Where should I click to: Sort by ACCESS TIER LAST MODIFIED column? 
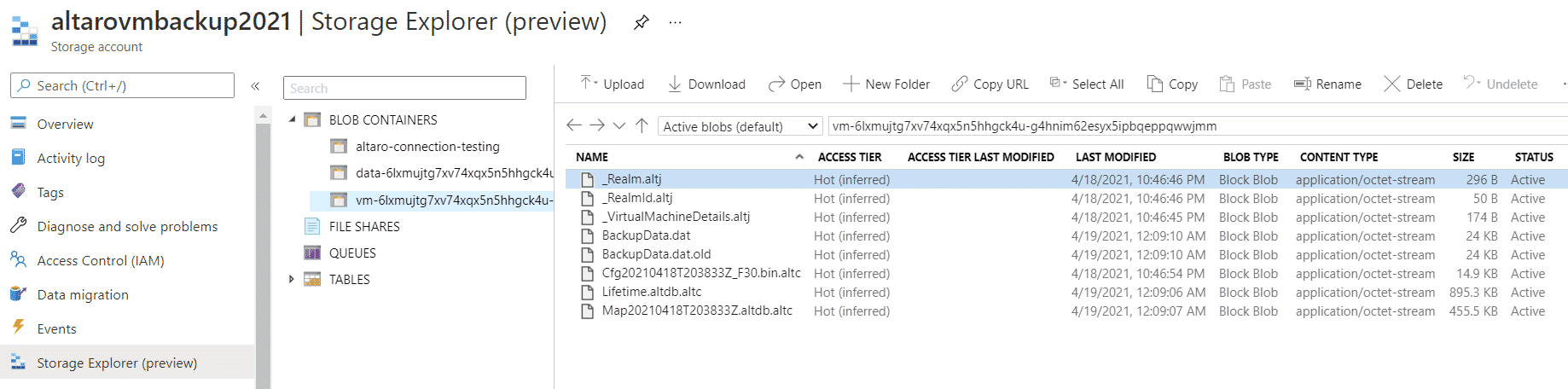point(981,157)
